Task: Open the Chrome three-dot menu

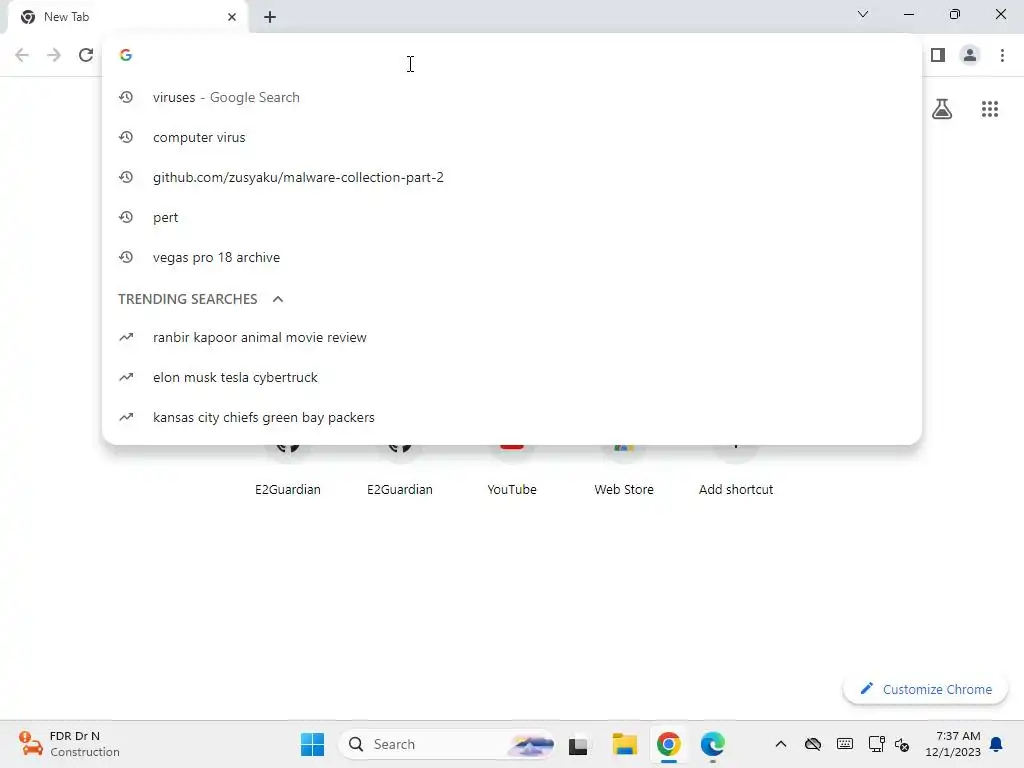Action: click(1002, 55)
